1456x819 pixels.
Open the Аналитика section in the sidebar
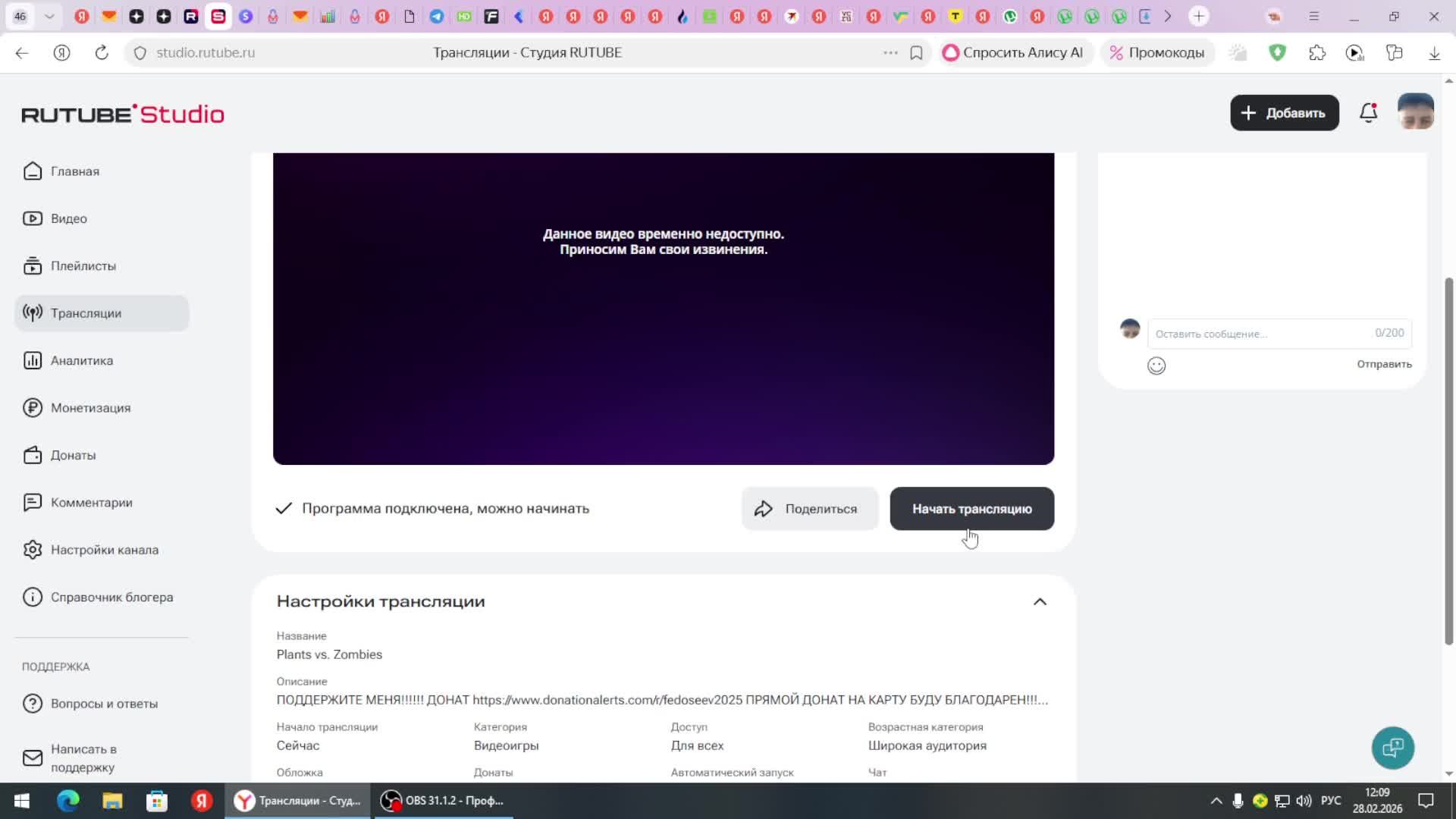pos(81,361)
